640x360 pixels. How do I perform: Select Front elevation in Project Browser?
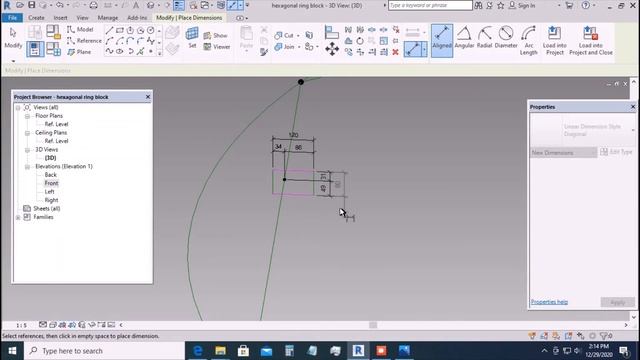click(x=51, y=183)
